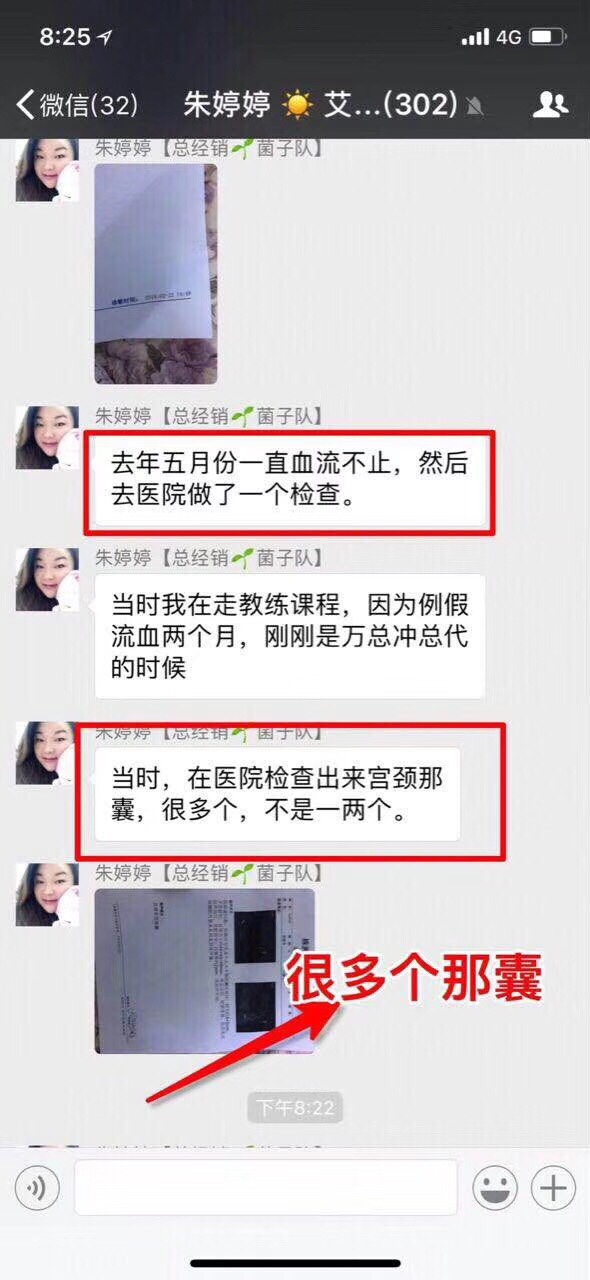
Task: Open group members icon in header
Action: (550, 103)
